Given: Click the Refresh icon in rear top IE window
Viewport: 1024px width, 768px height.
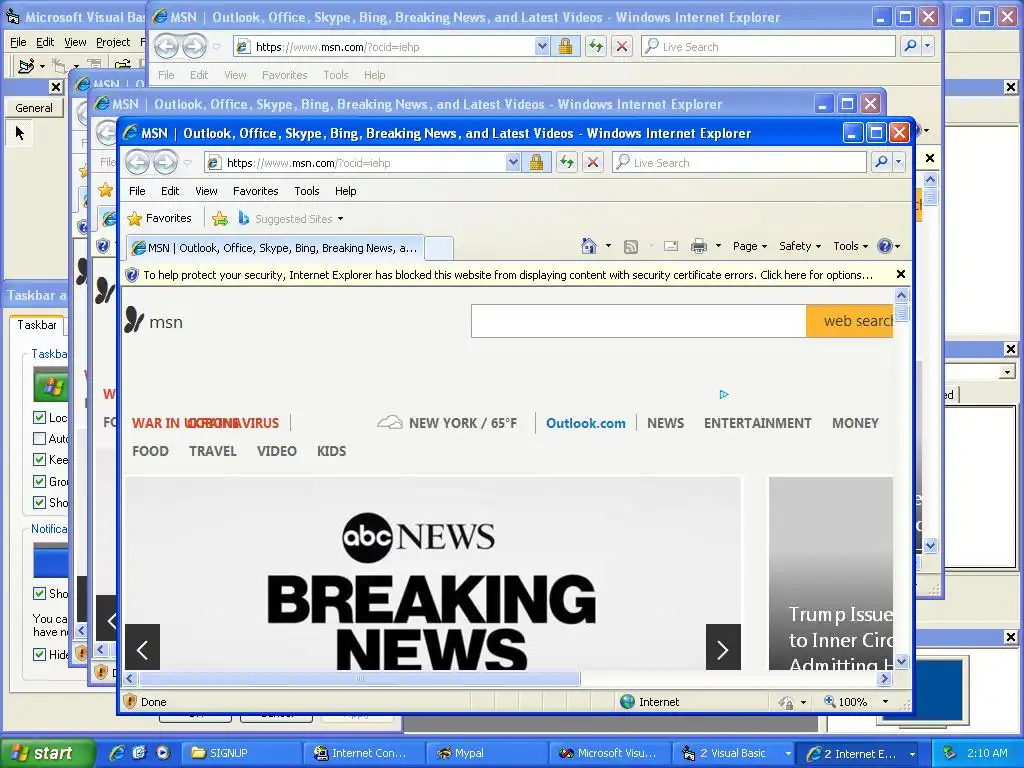Looking at the screenshot, I should click(596, 46).
